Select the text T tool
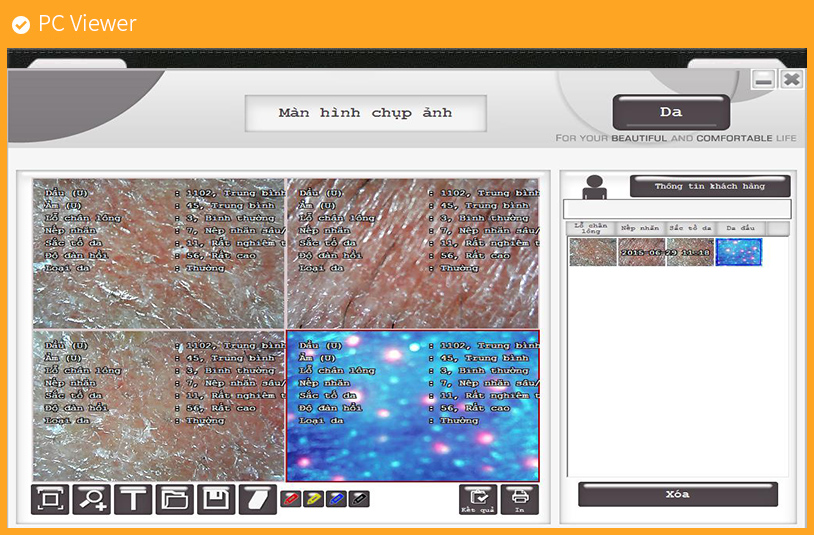The height and width of the screenshot is (535, 814). 133,499
